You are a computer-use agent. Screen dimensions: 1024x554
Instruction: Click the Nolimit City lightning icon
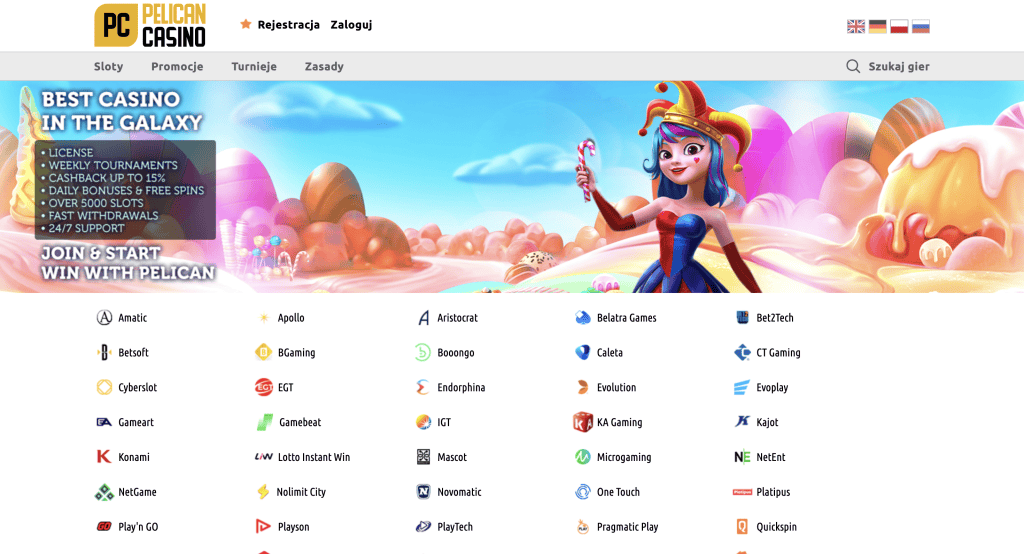(x=263, y=491)
